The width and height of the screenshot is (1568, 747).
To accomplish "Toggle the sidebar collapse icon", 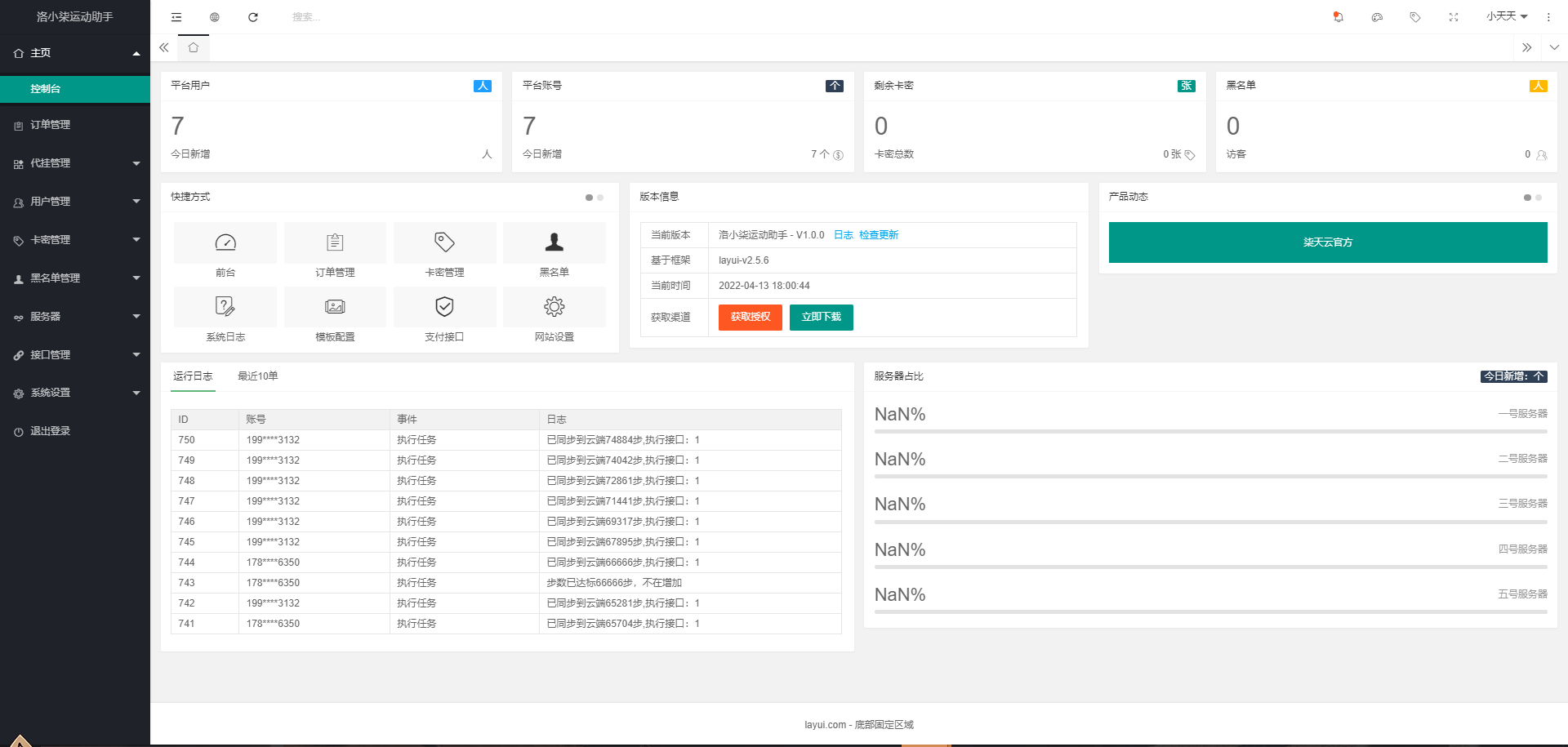I will (176, 17).
